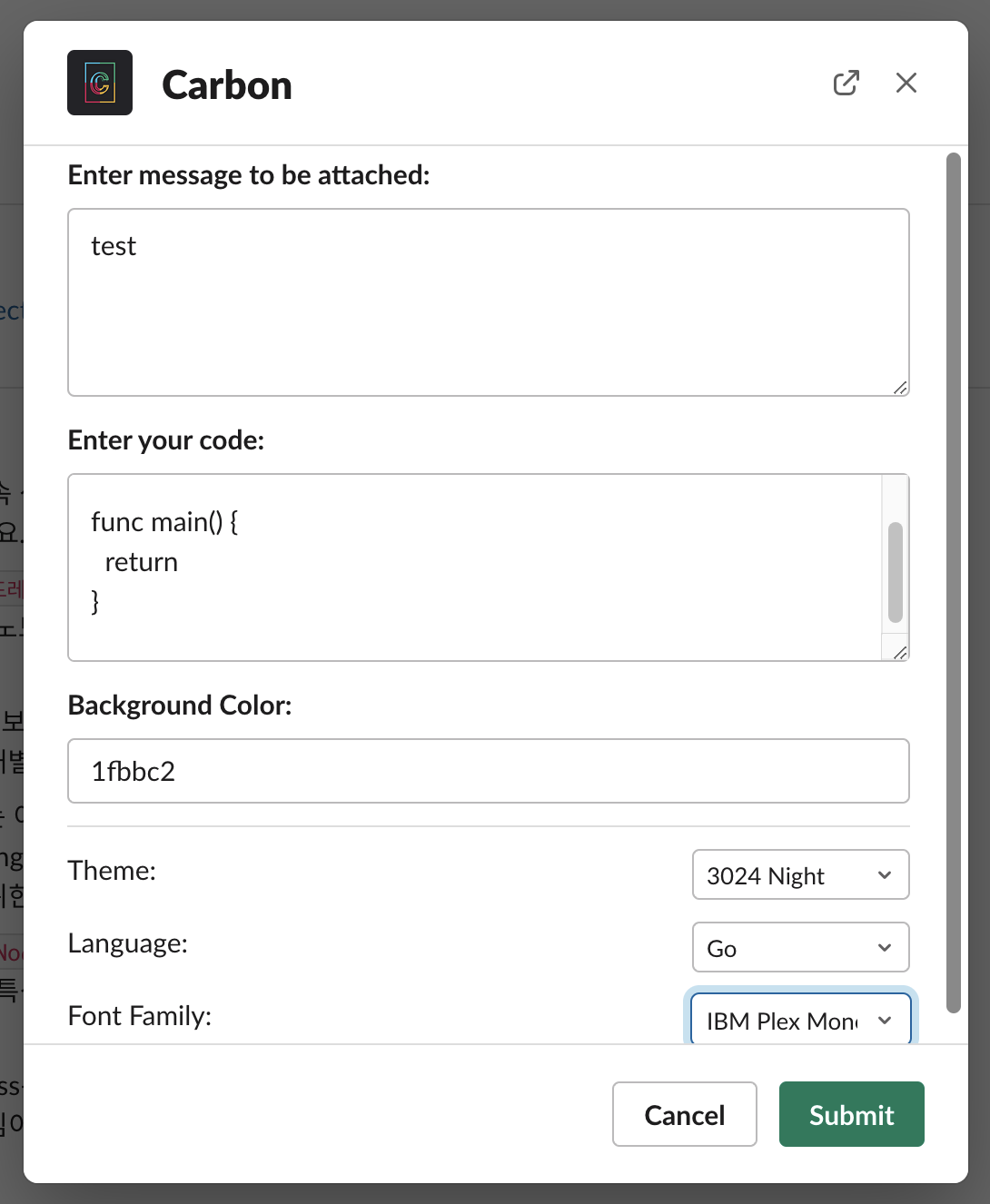Open the Font Family dropdown showing IBM Plex Mono
The height and width of the screenshot is (1204, 990).
coord(801,1019)
